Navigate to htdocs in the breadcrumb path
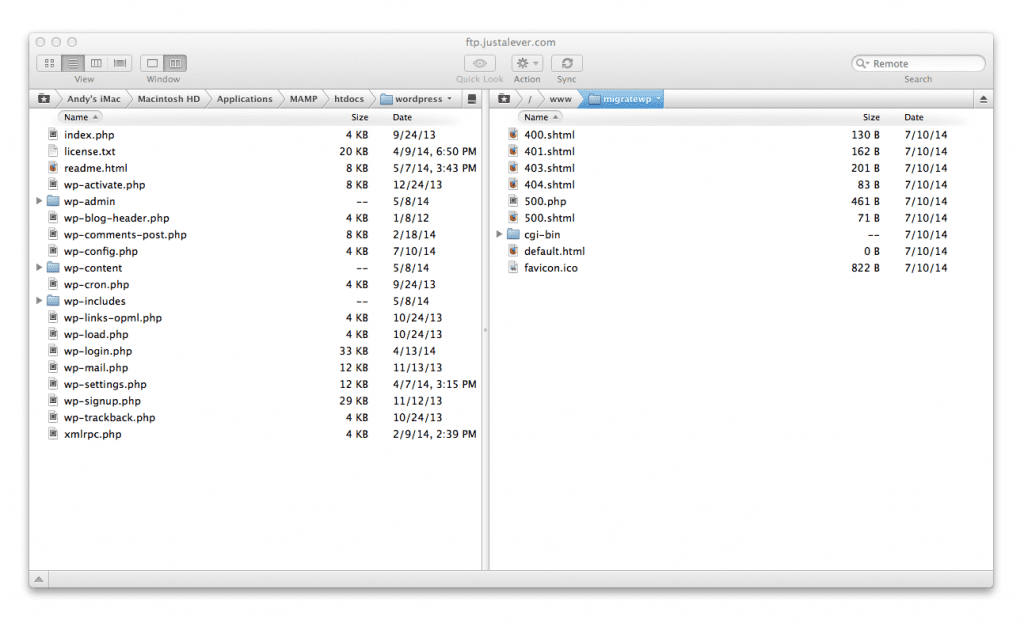The image size is (1024, 631). click(348, 98)
